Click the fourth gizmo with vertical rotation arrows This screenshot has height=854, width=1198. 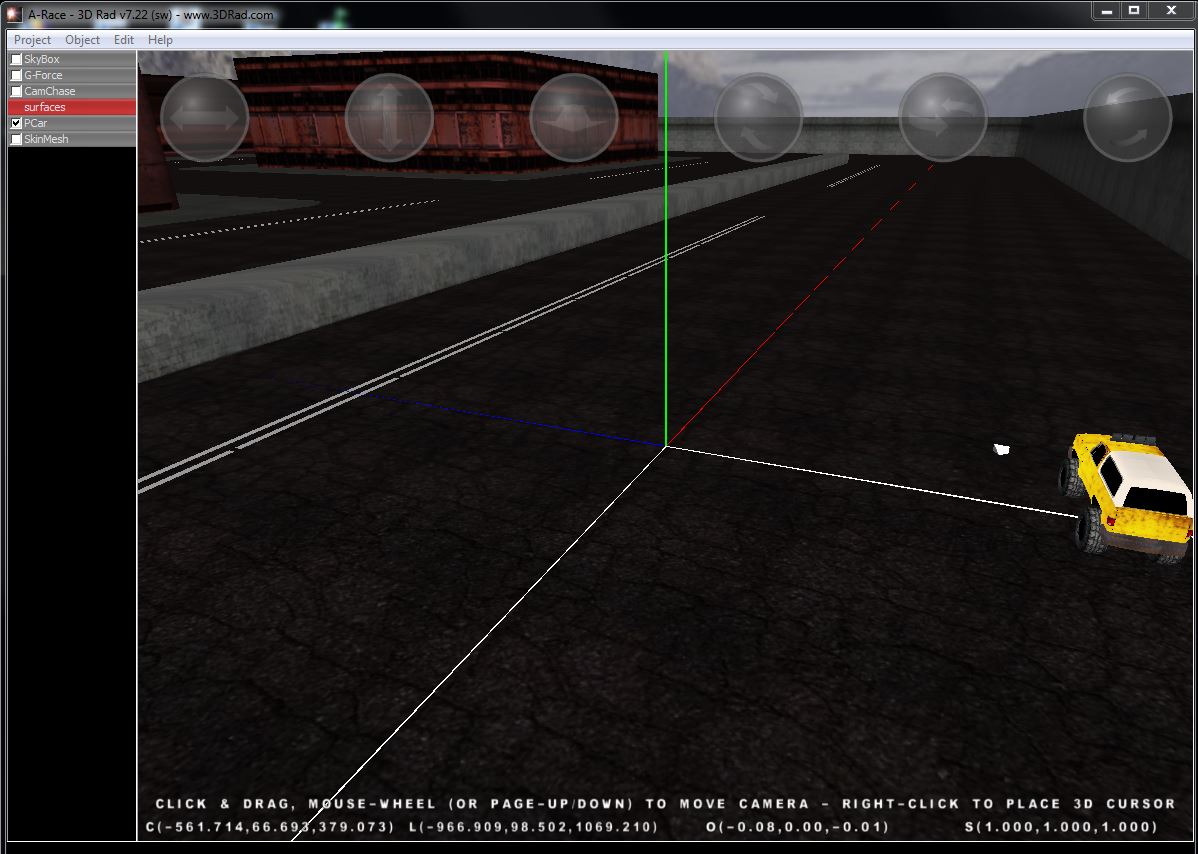(758, 118)
